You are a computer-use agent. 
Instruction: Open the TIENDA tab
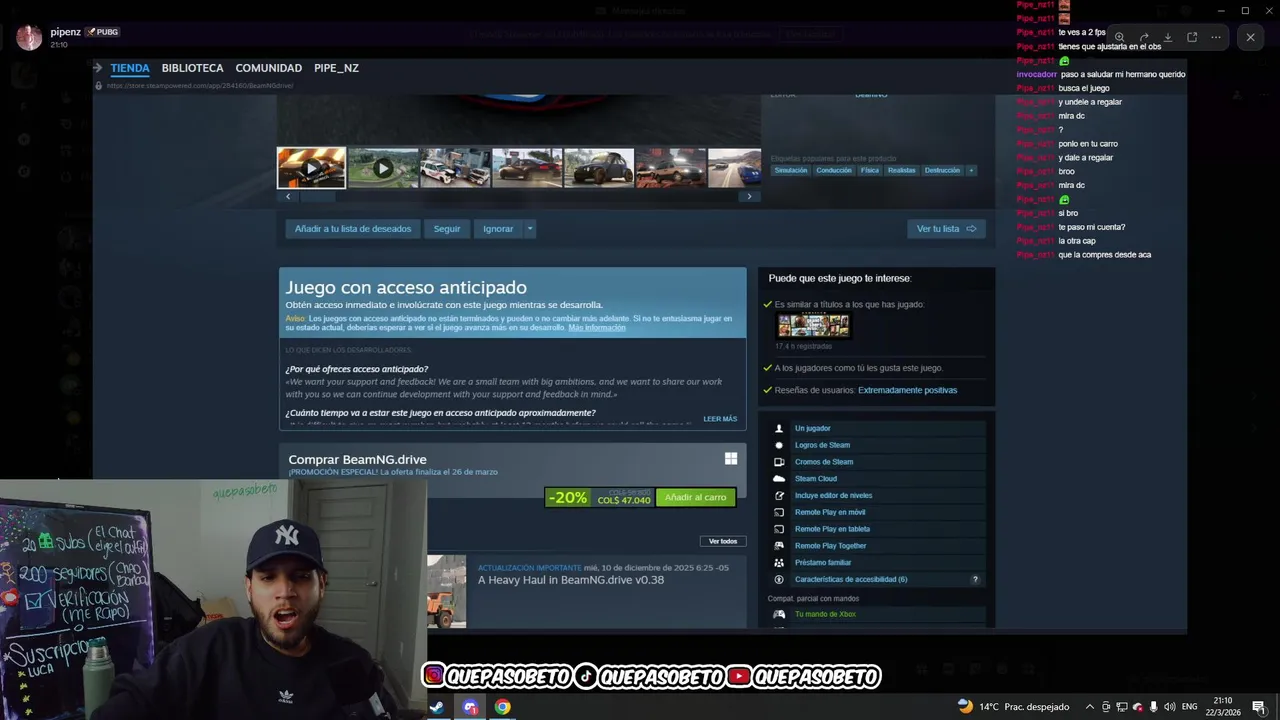click(130, 68)
